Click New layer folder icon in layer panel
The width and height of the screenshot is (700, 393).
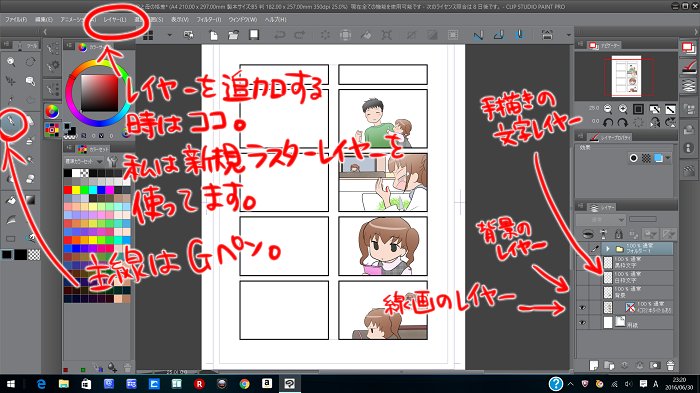pyautogui.click(x=609, y=365)
